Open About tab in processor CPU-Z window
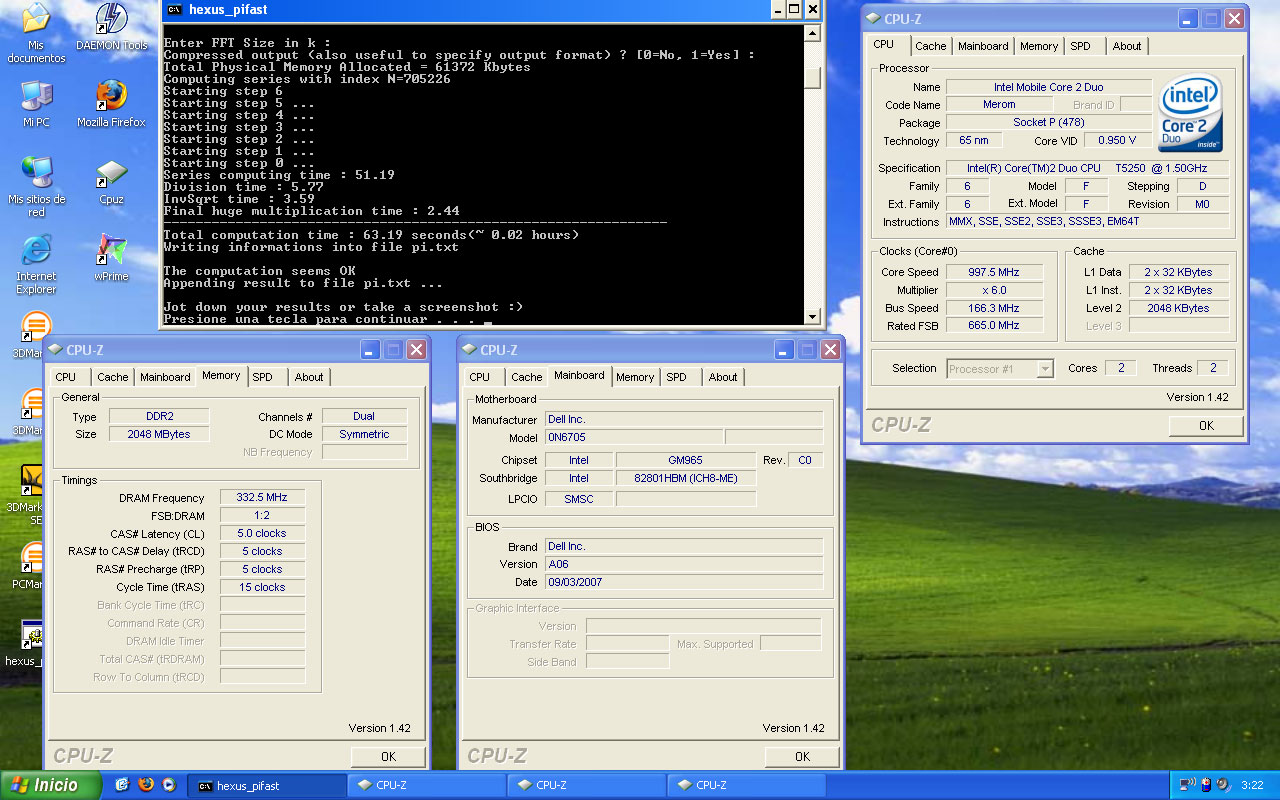 point(1127,46)
